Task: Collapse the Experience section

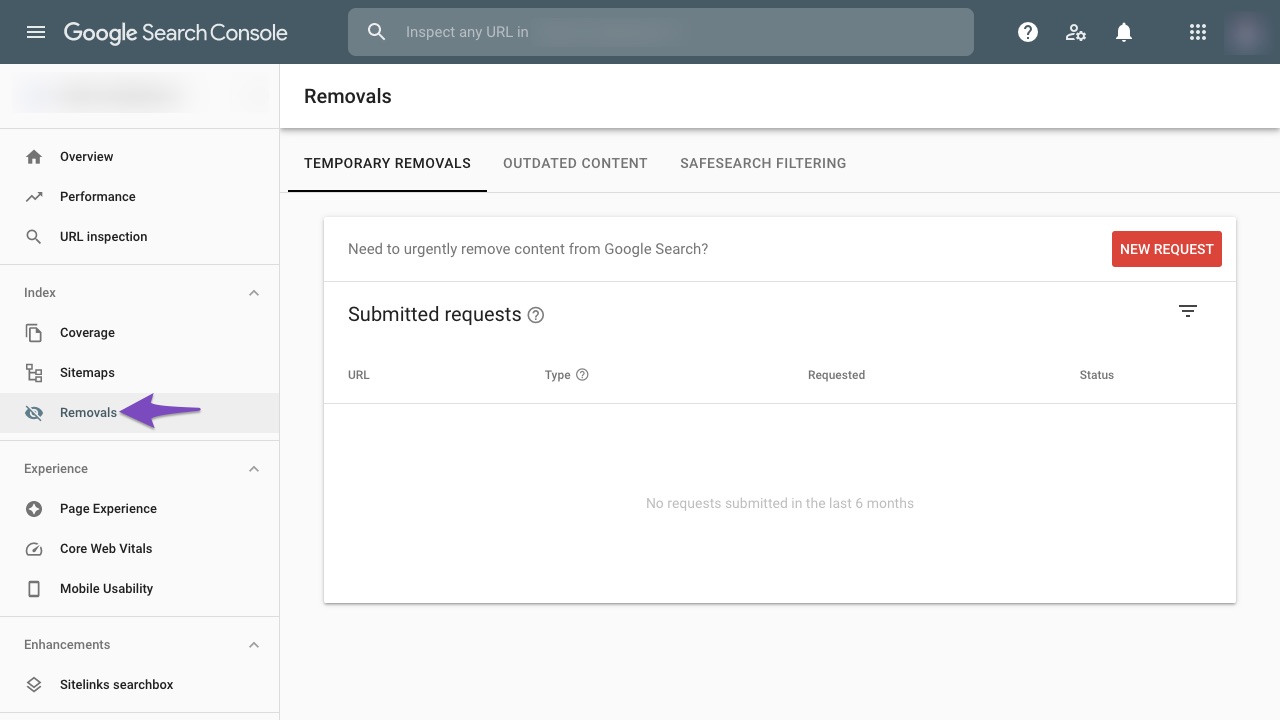Action: [x=254, y=469]
